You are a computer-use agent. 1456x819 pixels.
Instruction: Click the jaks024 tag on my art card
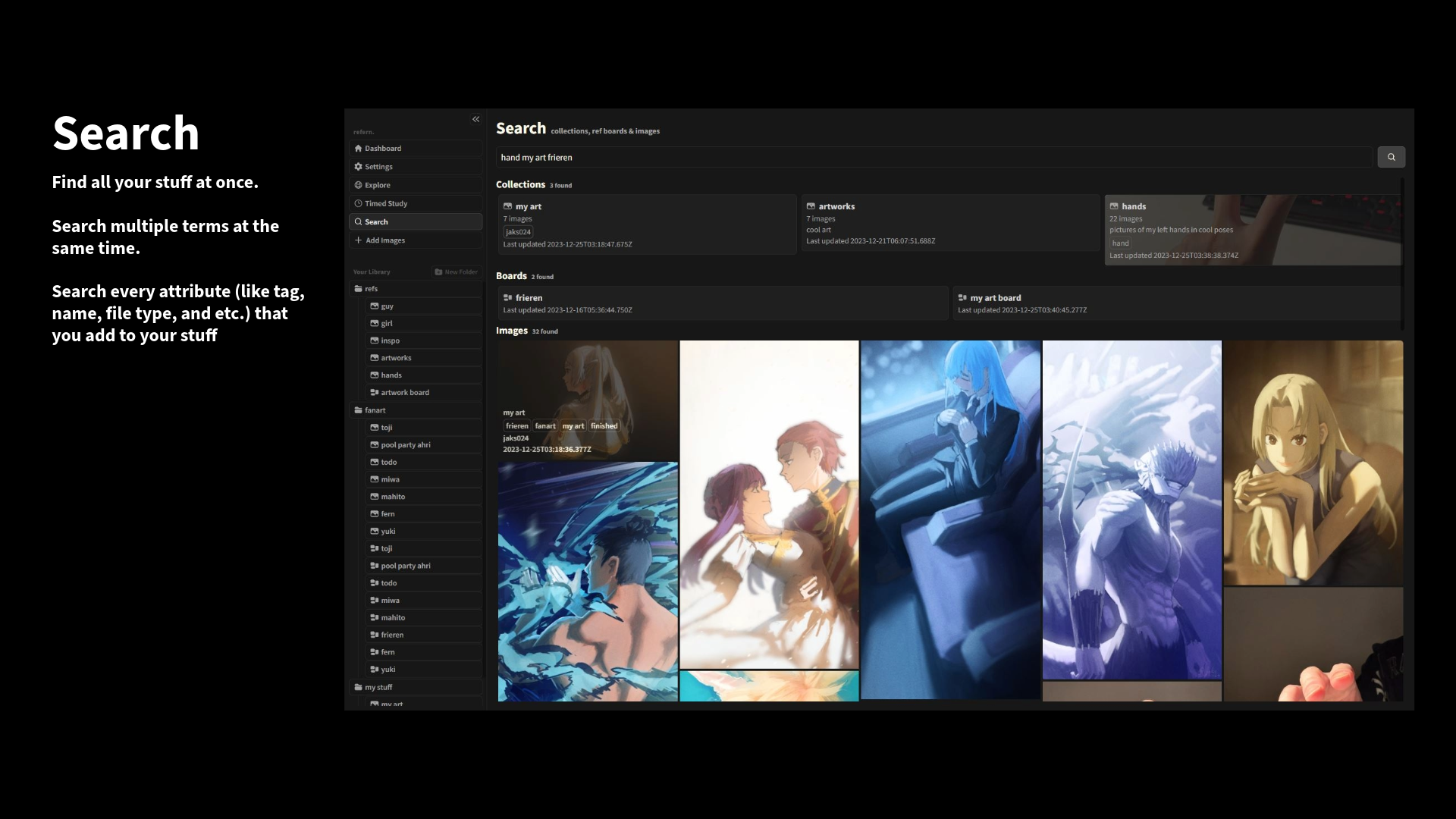point(518,232)
